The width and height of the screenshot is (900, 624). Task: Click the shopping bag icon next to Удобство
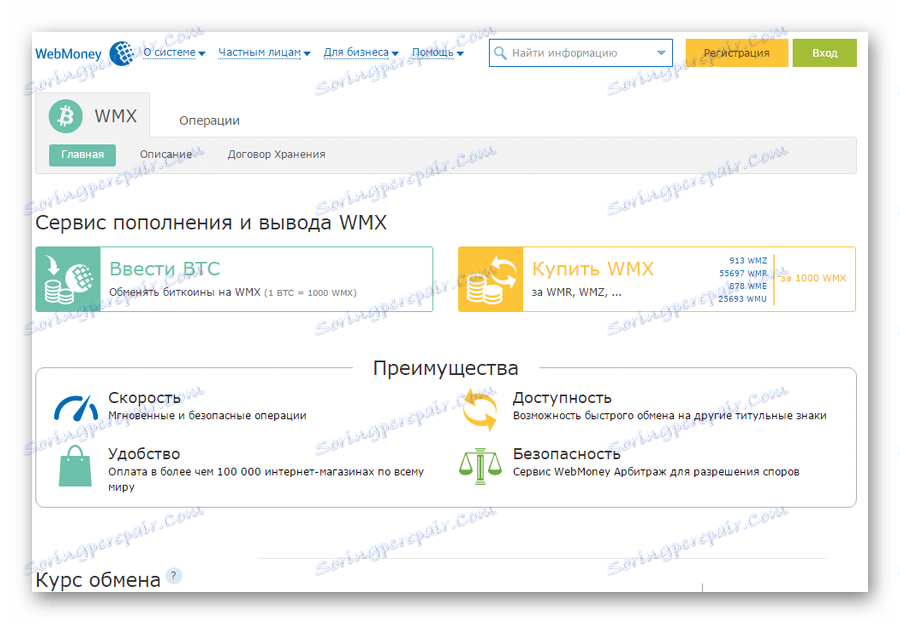point(75,466)
